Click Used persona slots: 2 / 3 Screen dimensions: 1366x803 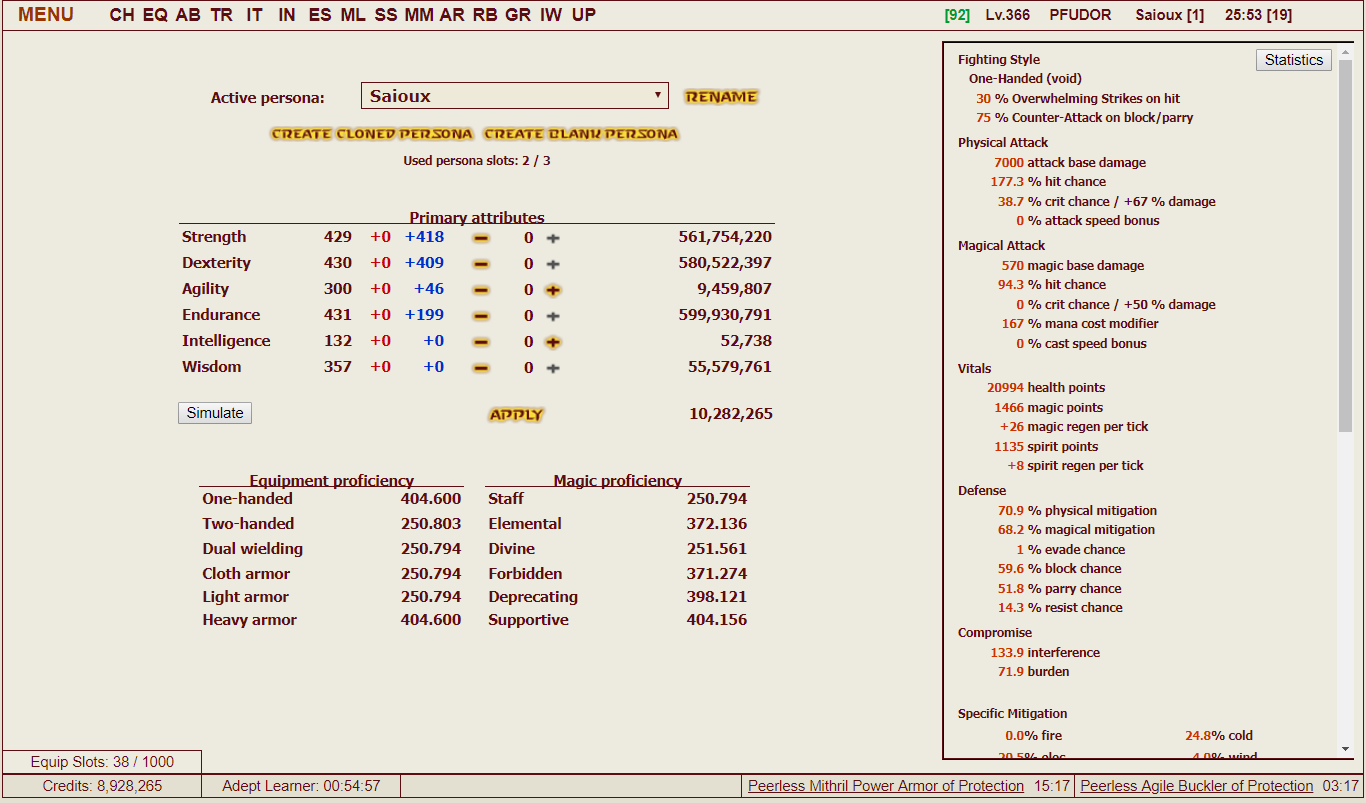477,160
